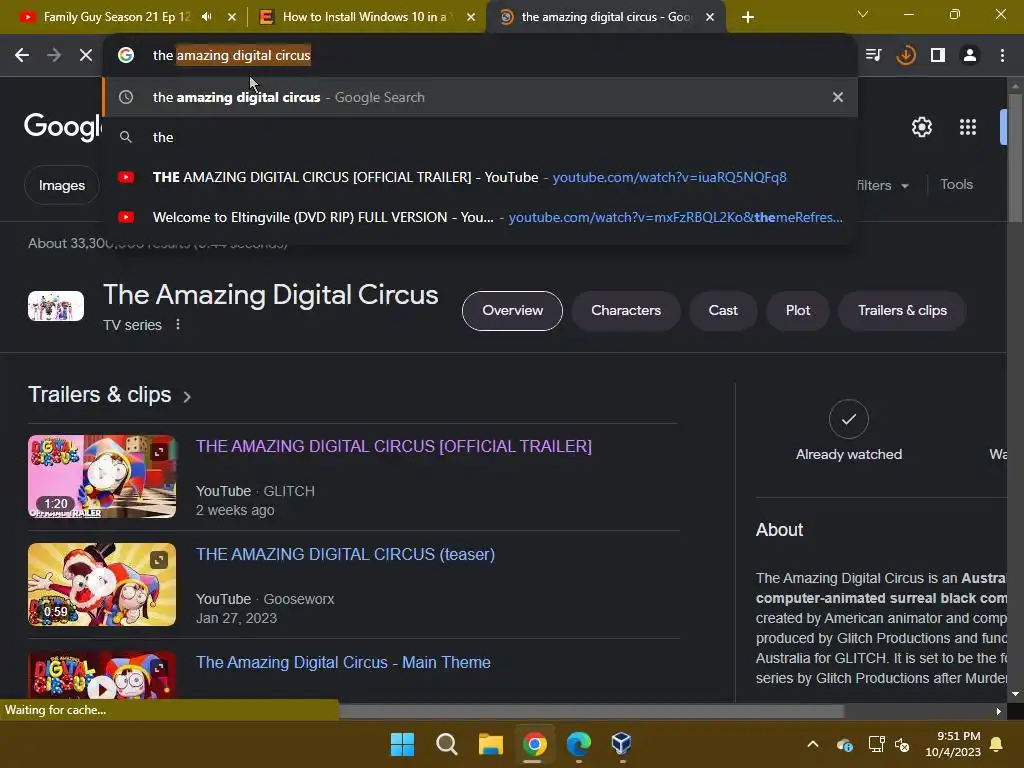1024x768 pixels.
Task: Open the tab search chevron
Action: pos(863,14)
